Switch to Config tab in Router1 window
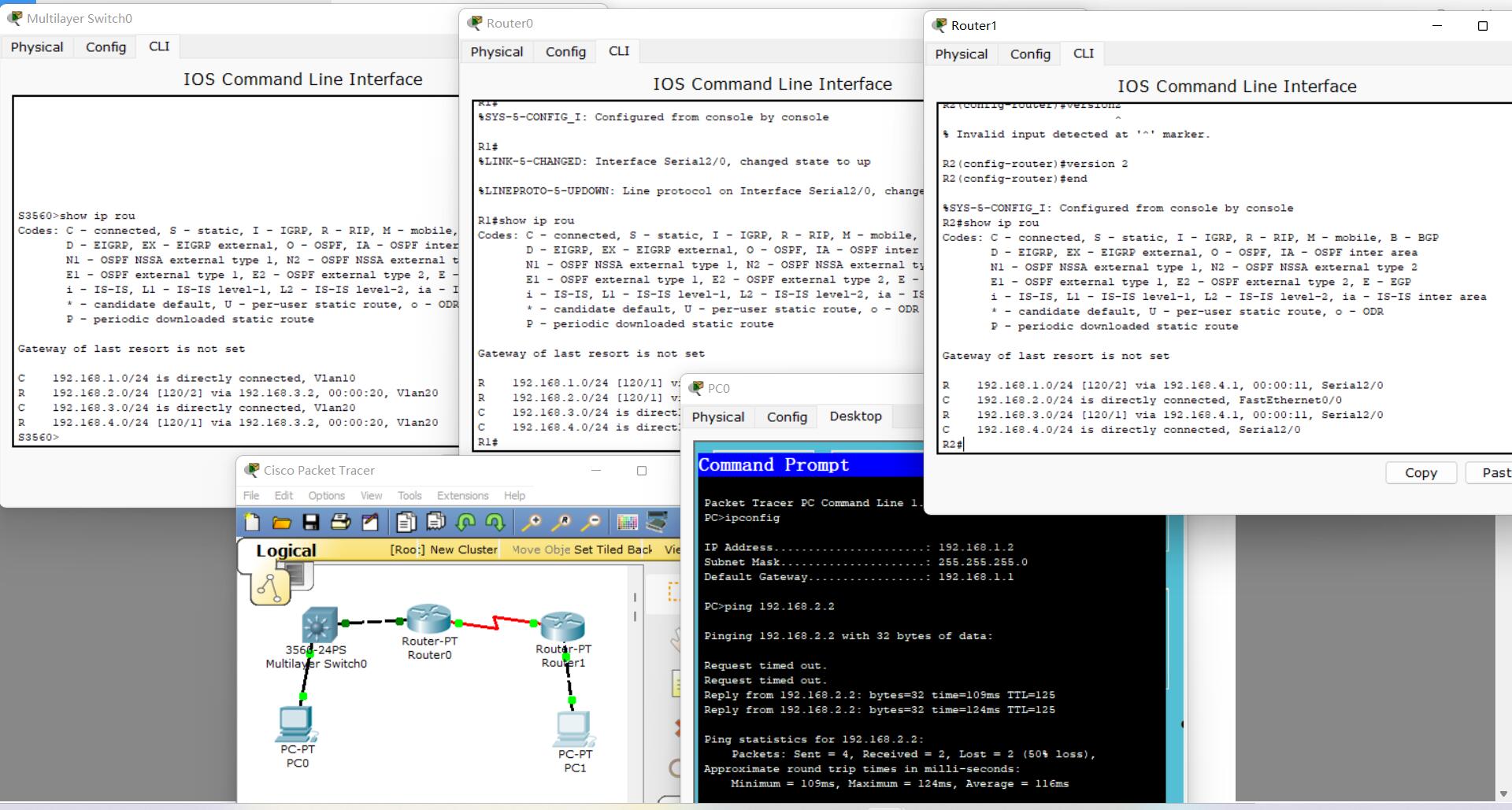1512x810 pixels. click(x=1030, y=54)
